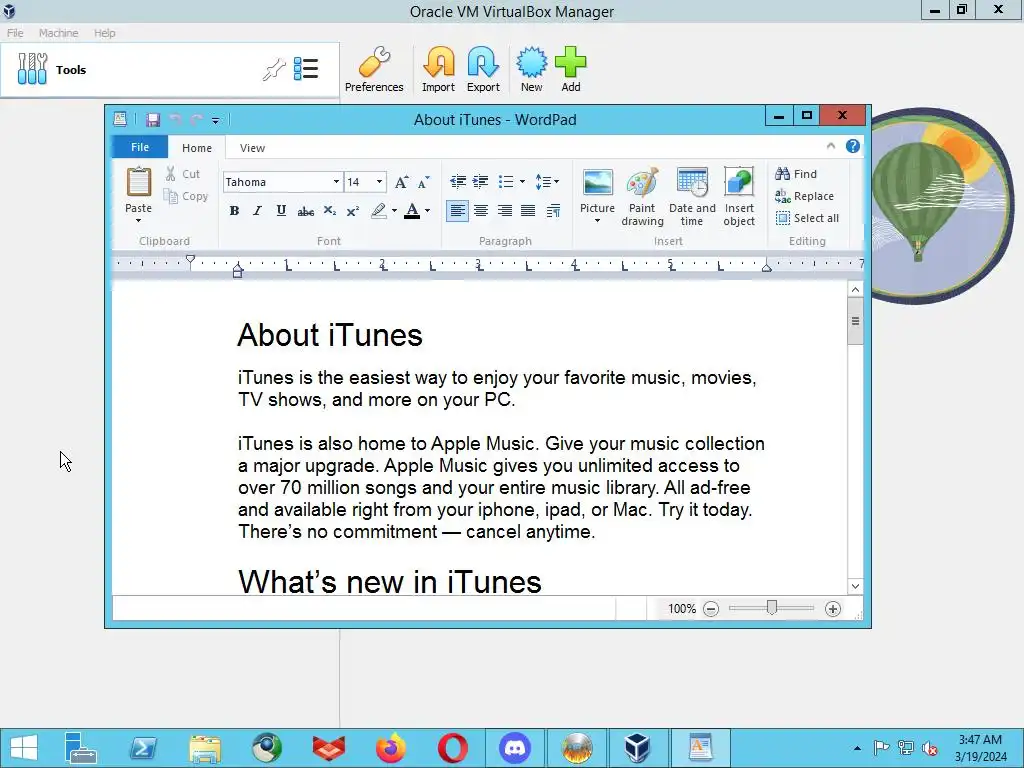Insert Date and time
Screen dimensions: 1024x768
[x=692, y=197]
